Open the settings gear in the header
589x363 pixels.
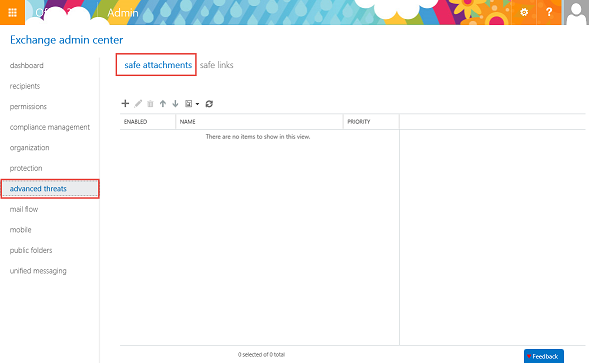(x=524, y=12)
